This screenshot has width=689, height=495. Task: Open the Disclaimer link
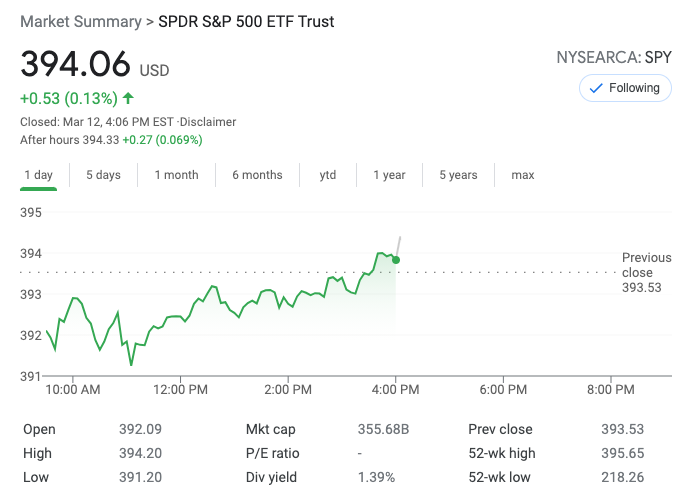(208, 122)
